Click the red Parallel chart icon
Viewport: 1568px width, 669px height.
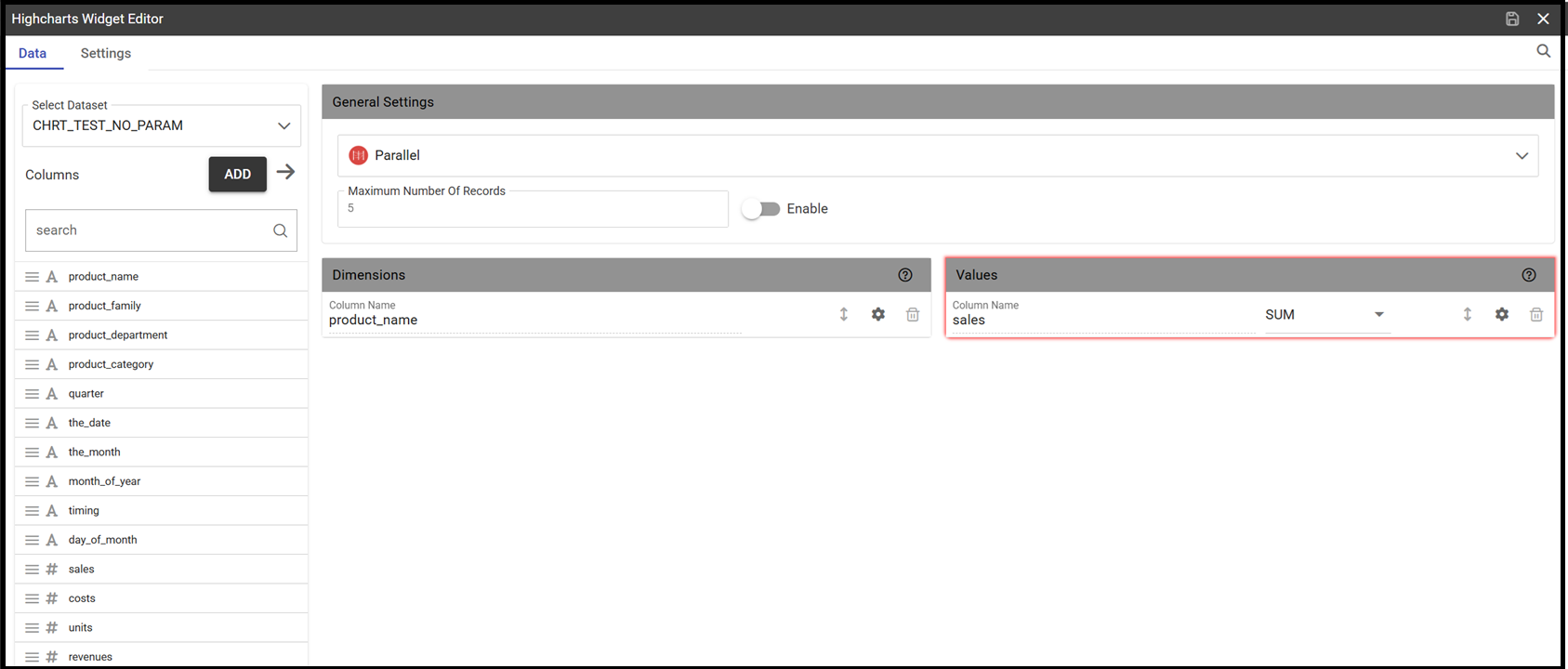[x=358, y=156]
